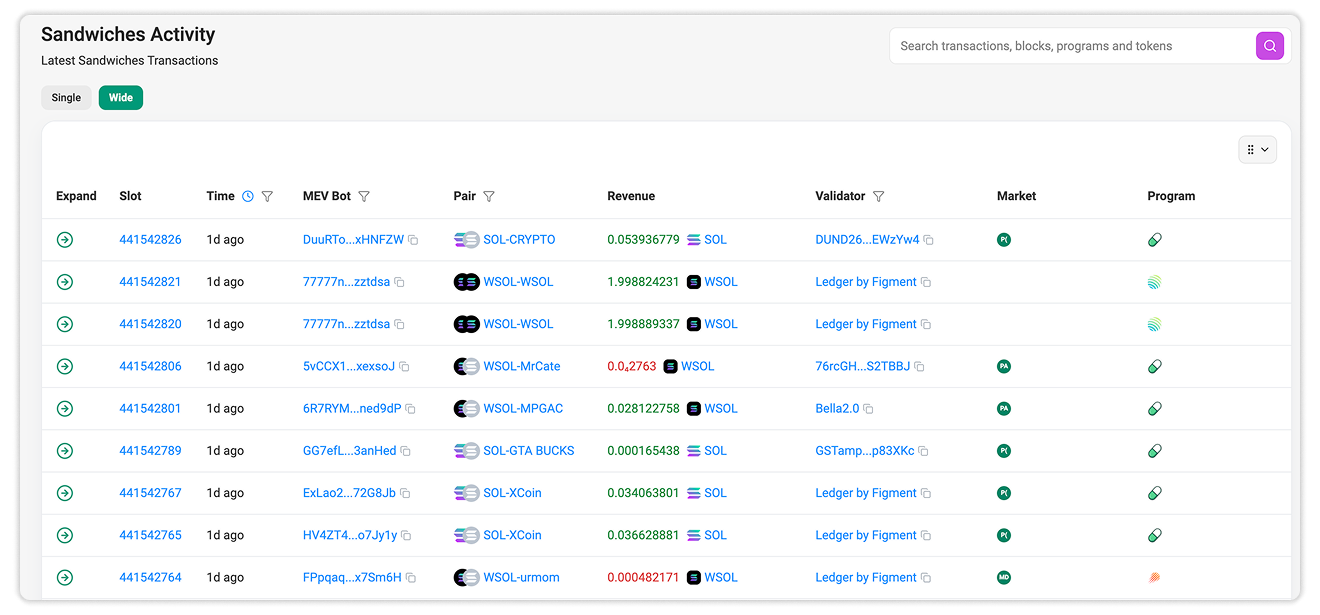This screenshot has width=1320, height=615.
Task: Open the DUND26...EWzYw4 validator link
Action: [x=867, y=240]
